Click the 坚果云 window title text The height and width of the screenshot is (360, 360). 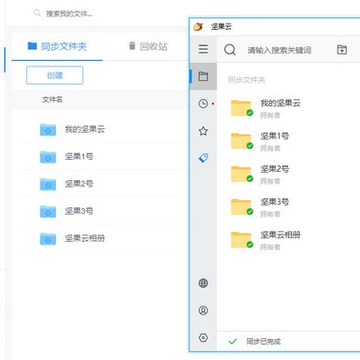click(x=221, y=27)
